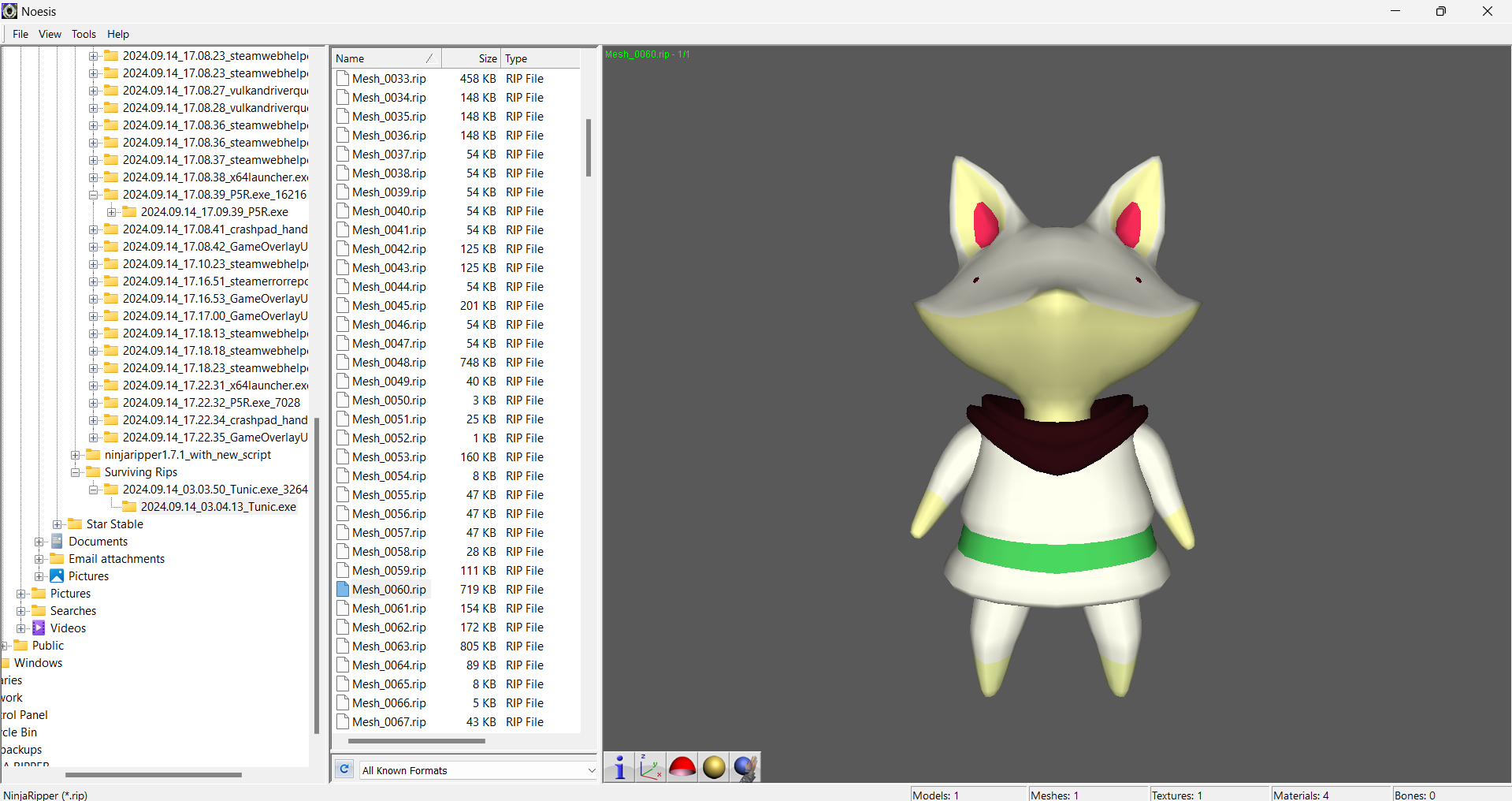Select 2024.09.14_17.22.32_P5R.exe_7028 folder
The height and width of the screenshot is (801, 1512).
pos(211,402)
